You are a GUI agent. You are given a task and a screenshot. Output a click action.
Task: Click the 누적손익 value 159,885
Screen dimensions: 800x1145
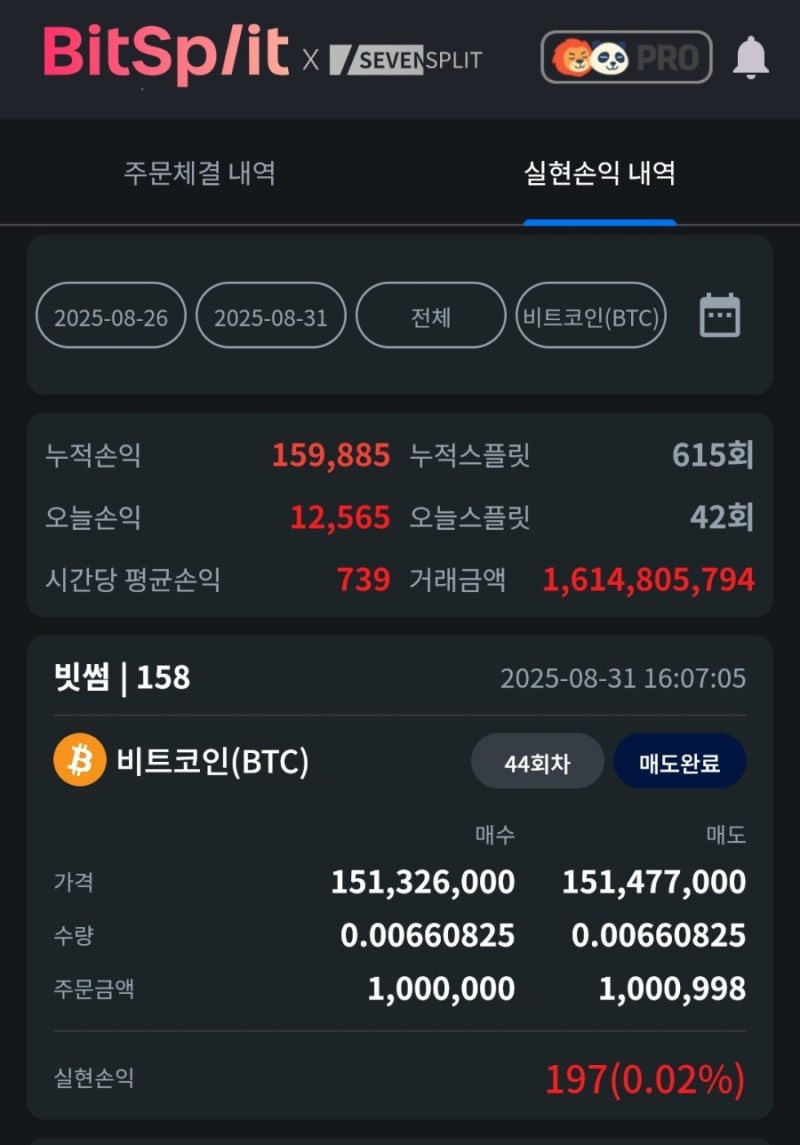tap(329, 455)
